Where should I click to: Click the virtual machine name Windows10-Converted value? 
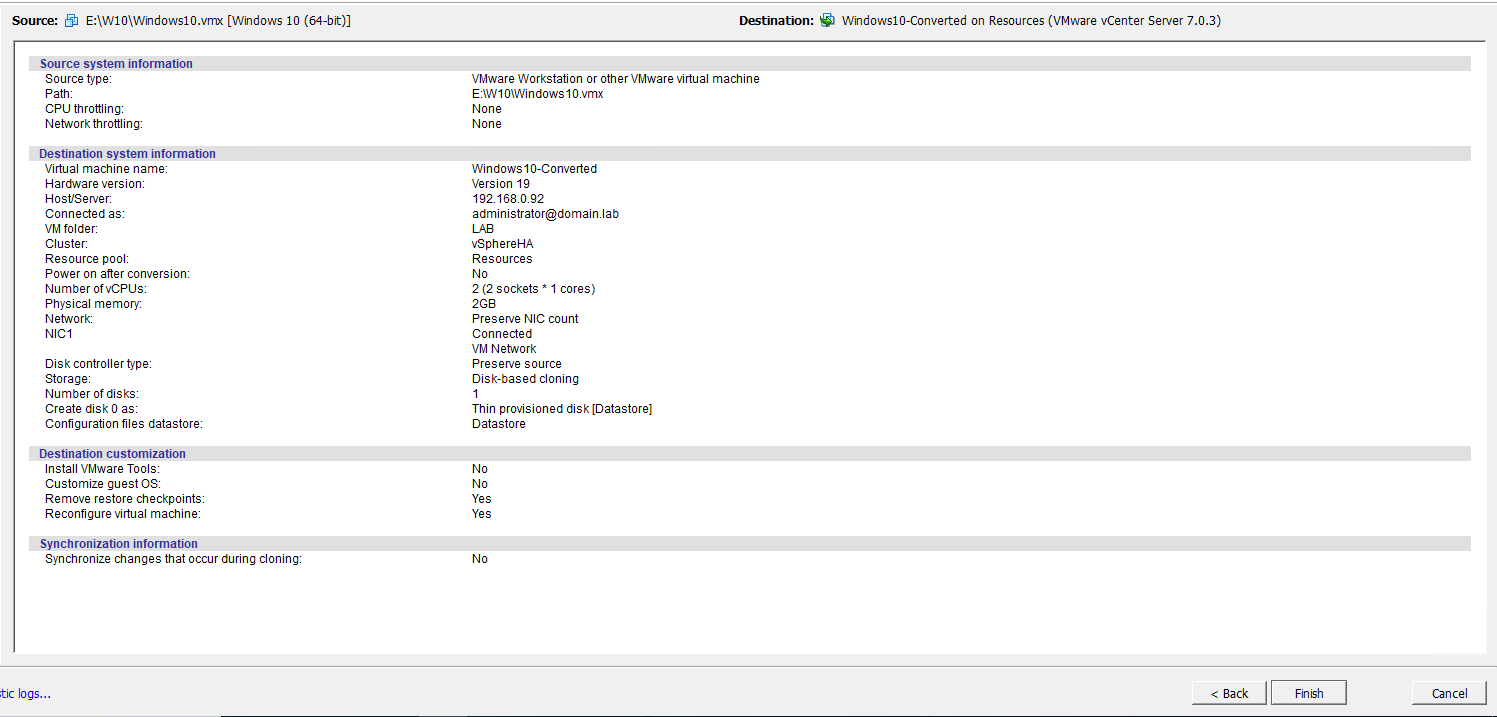(x=534, y=169)
